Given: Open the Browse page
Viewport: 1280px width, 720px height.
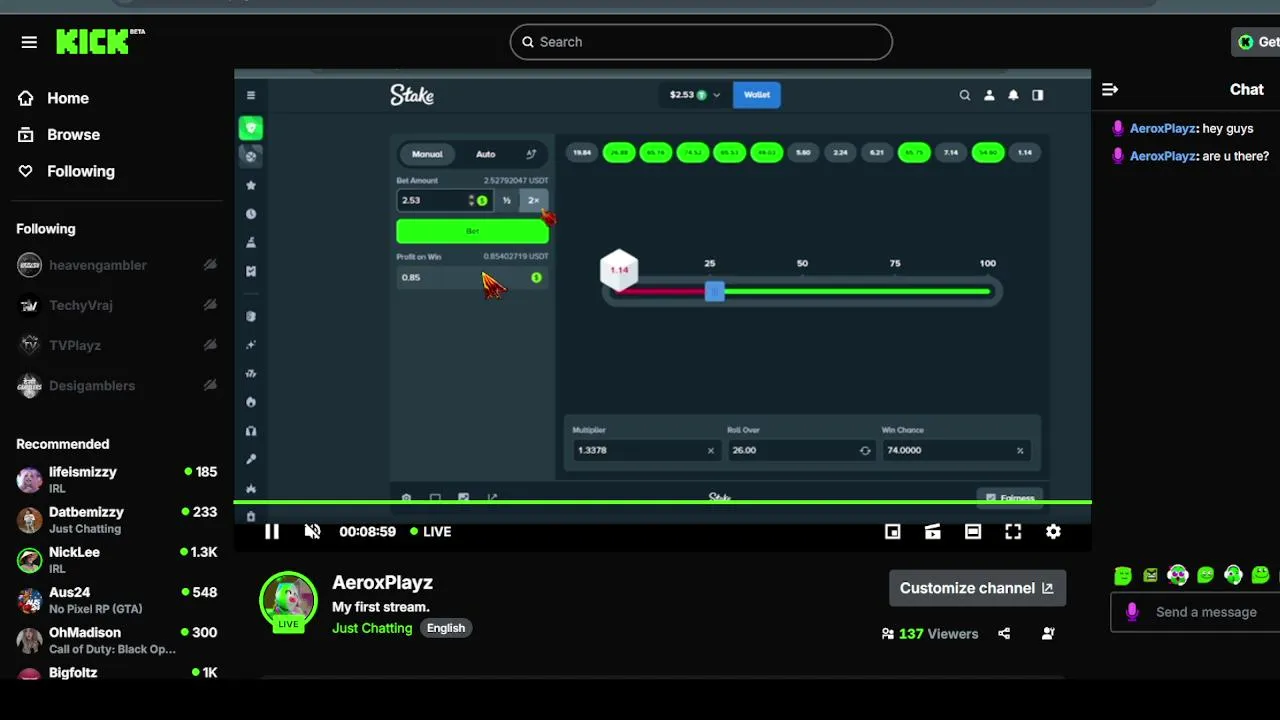Looking at the screenshot, I should tap(58, 134).
